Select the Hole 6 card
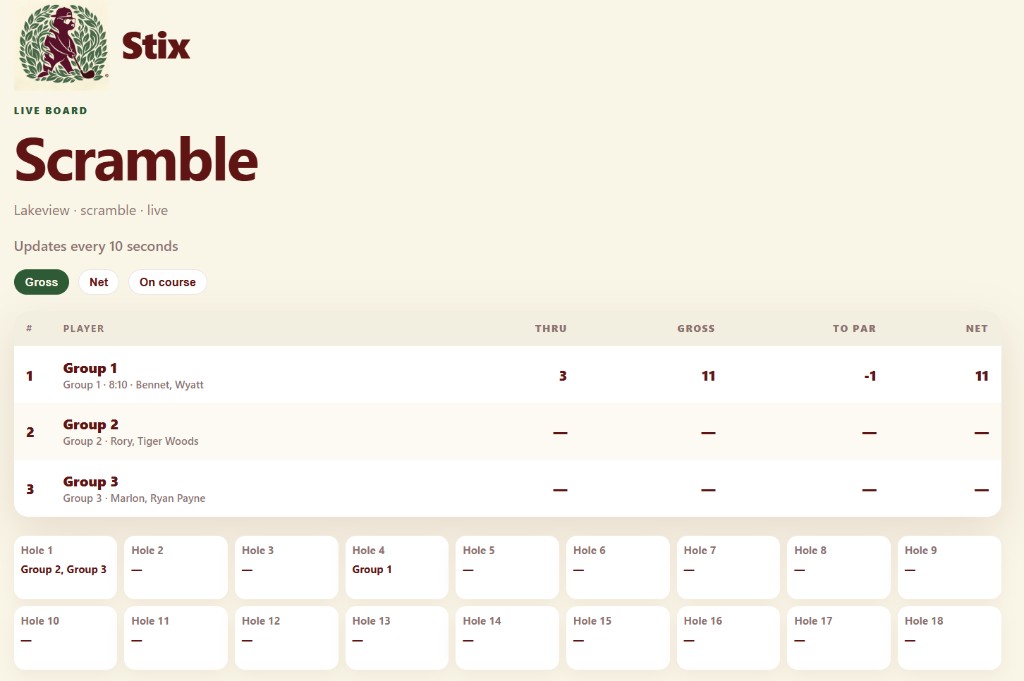Image resolution: width=1024 pixels, height=681 pixels. point(617,567)
